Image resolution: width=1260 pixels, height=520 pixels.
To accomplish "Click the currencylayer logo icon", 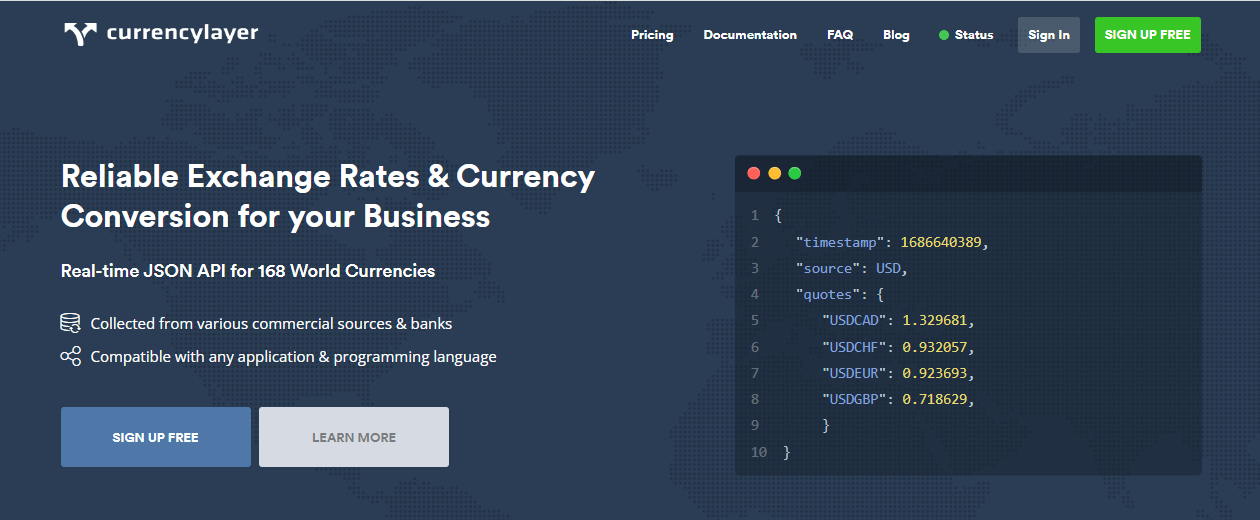I will point(80,35).
